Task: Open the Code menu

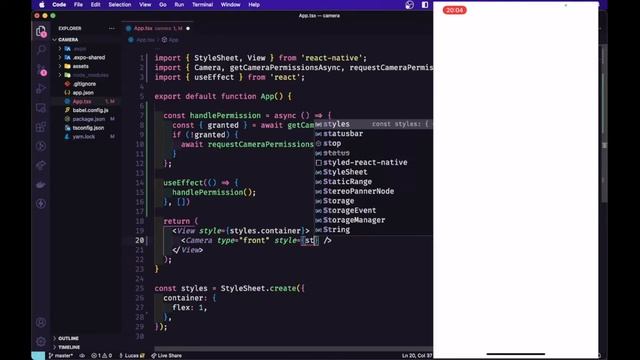Action: click(59, 5)
